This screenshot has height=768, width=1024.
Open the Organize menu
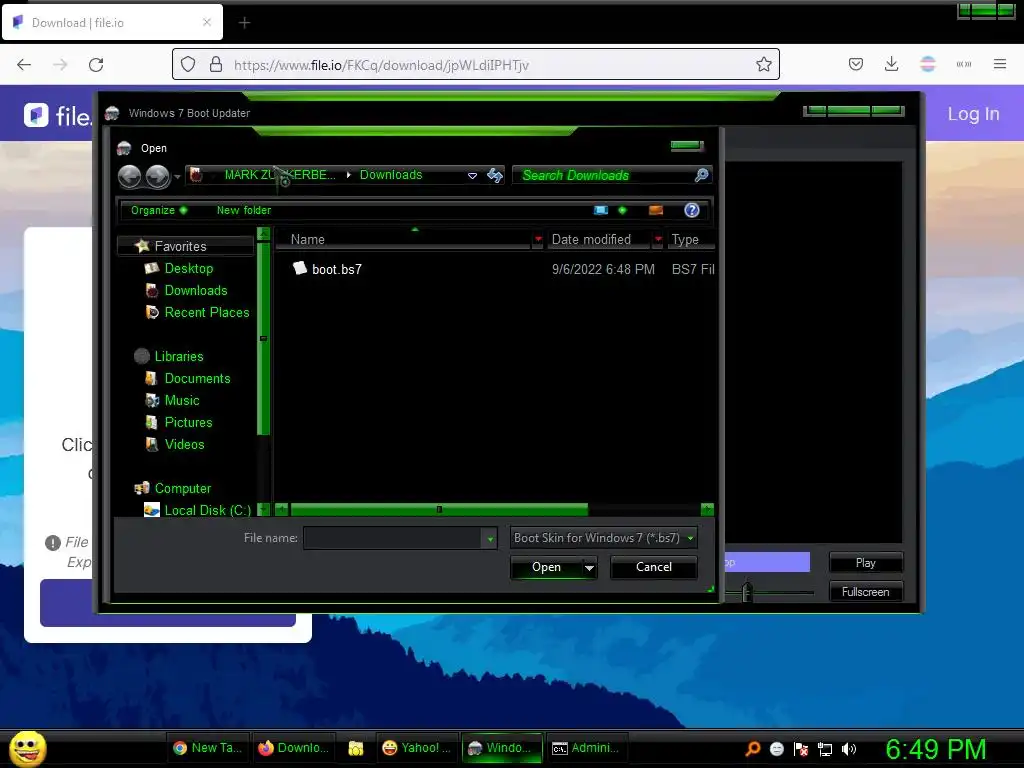coord(159,210)
